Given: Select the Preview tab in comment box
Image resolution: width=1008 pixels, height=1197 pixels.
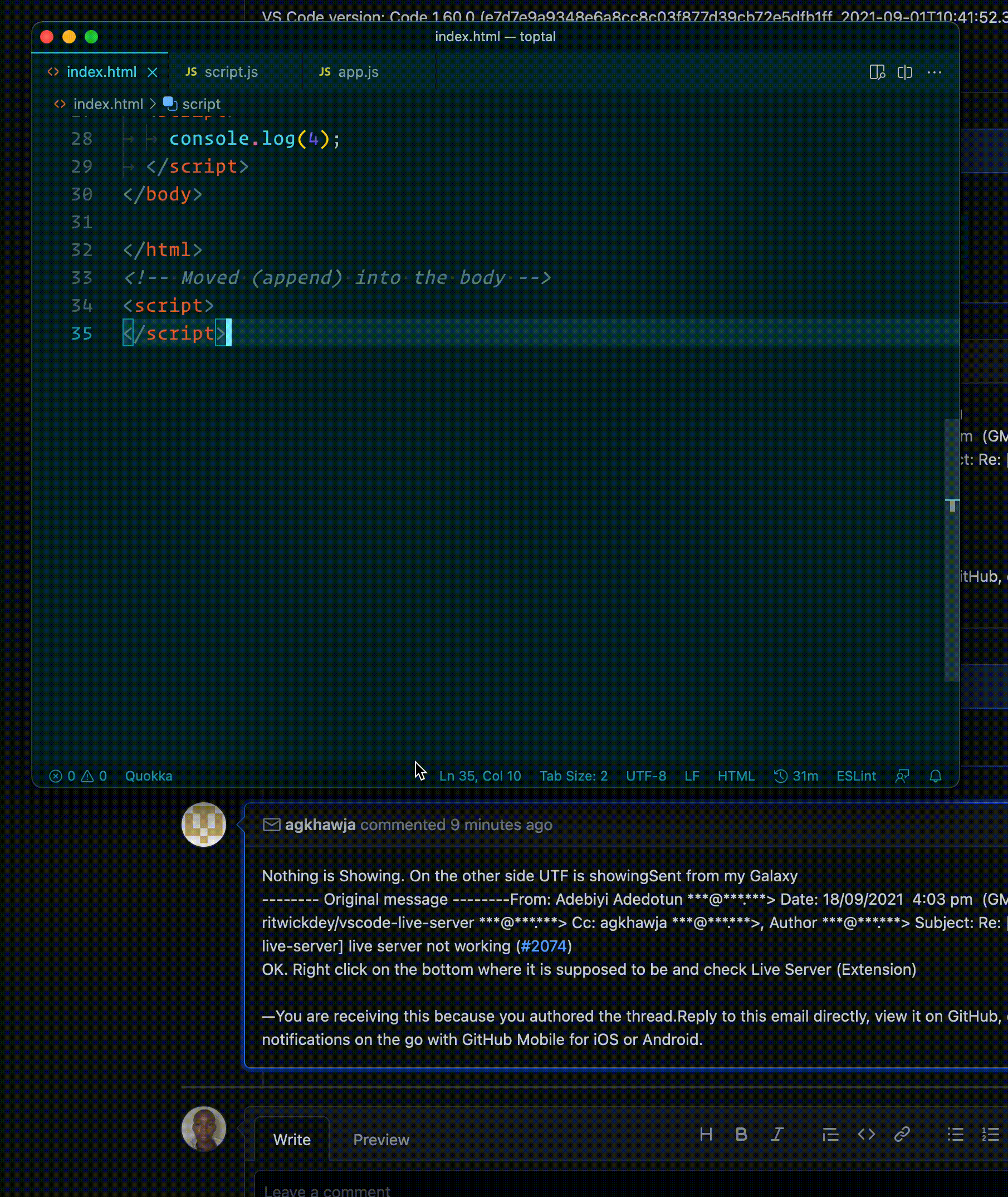Looking at the screenshot, I should 381,1139.
